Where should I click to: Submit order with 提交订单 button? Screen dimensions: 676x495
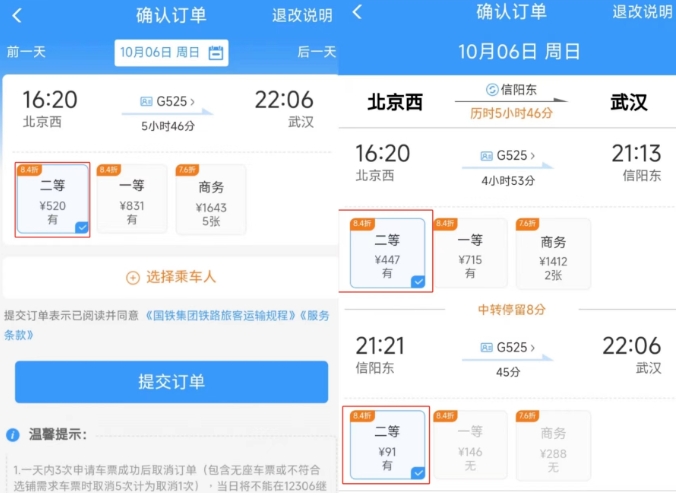point(171,382)
